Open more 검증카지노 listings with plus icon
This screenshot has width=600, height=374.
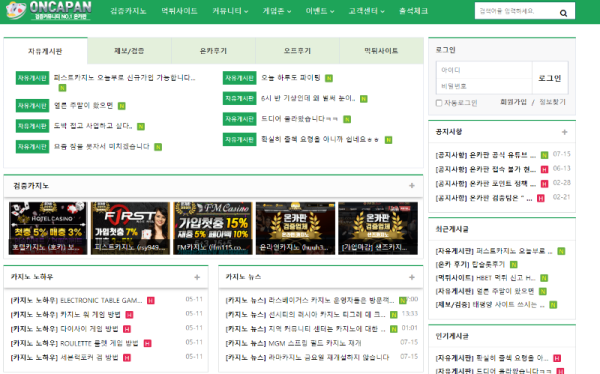(x=412, y=186)
